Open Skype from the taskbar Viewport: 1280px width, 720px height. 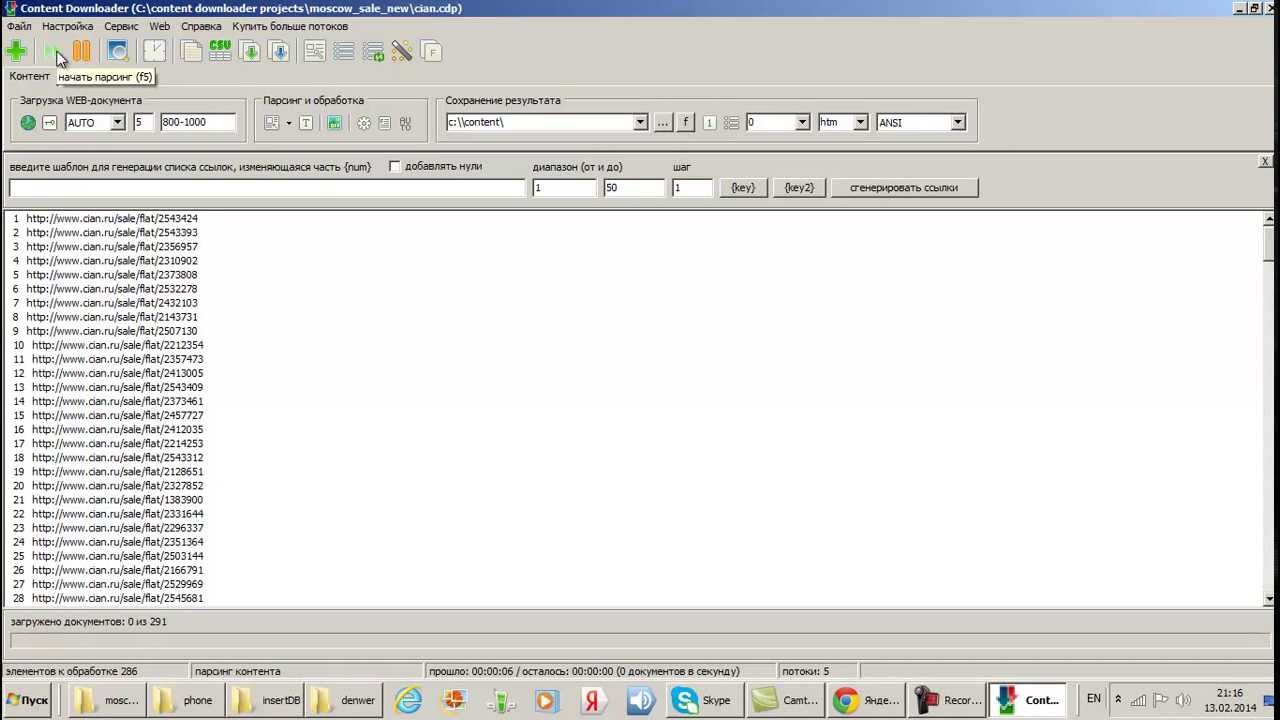703,700
